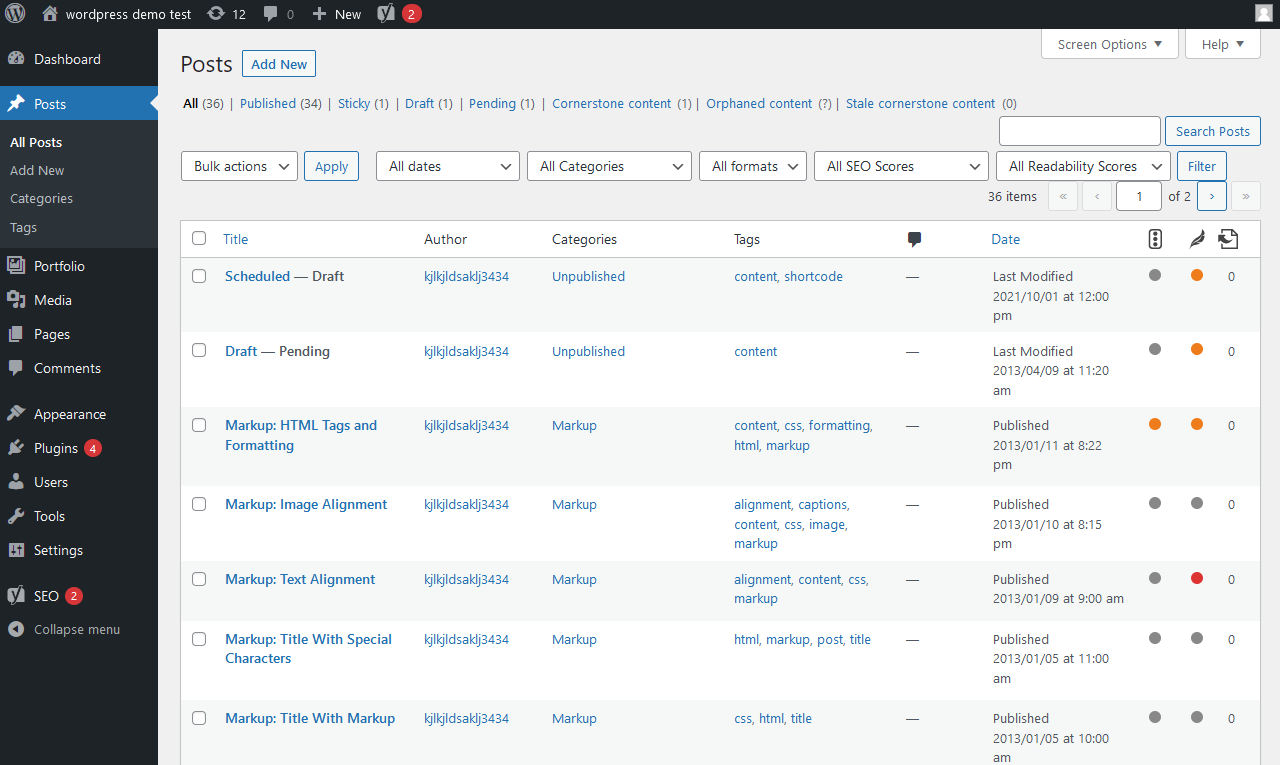Check the box for Markup: Text Alignment
1280x765 pixels.
(199, 579)
